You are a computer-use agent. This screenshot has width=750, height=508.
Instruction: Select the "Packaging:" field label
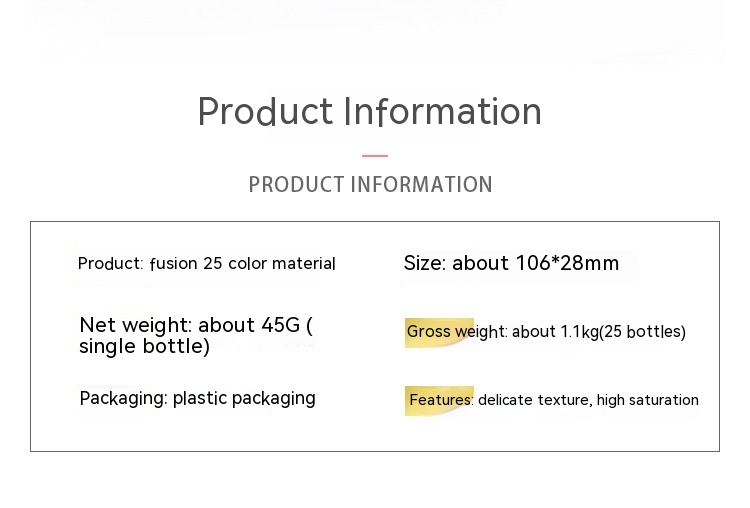pyautogui.click(x=123, y=398)
